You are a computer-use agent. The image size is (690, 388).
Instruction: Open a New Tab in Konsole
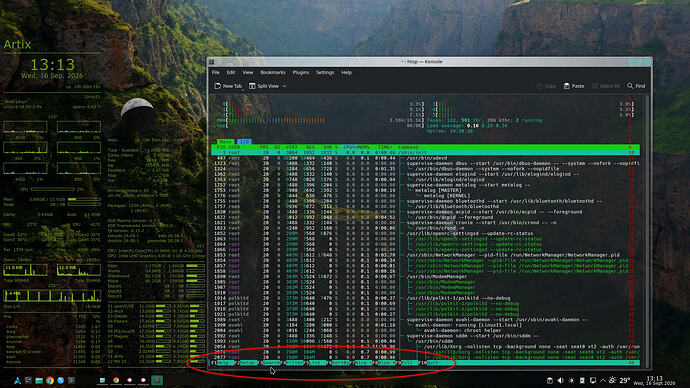pos(228,86)
